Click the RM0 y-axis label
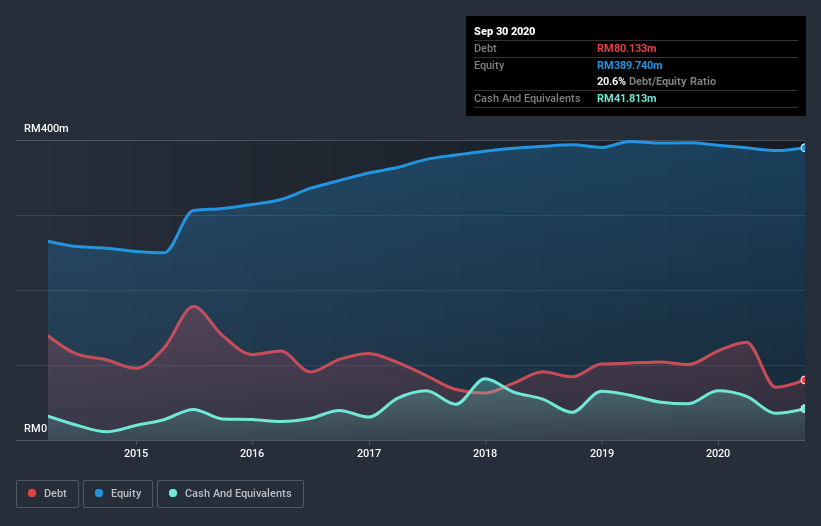 36,428
